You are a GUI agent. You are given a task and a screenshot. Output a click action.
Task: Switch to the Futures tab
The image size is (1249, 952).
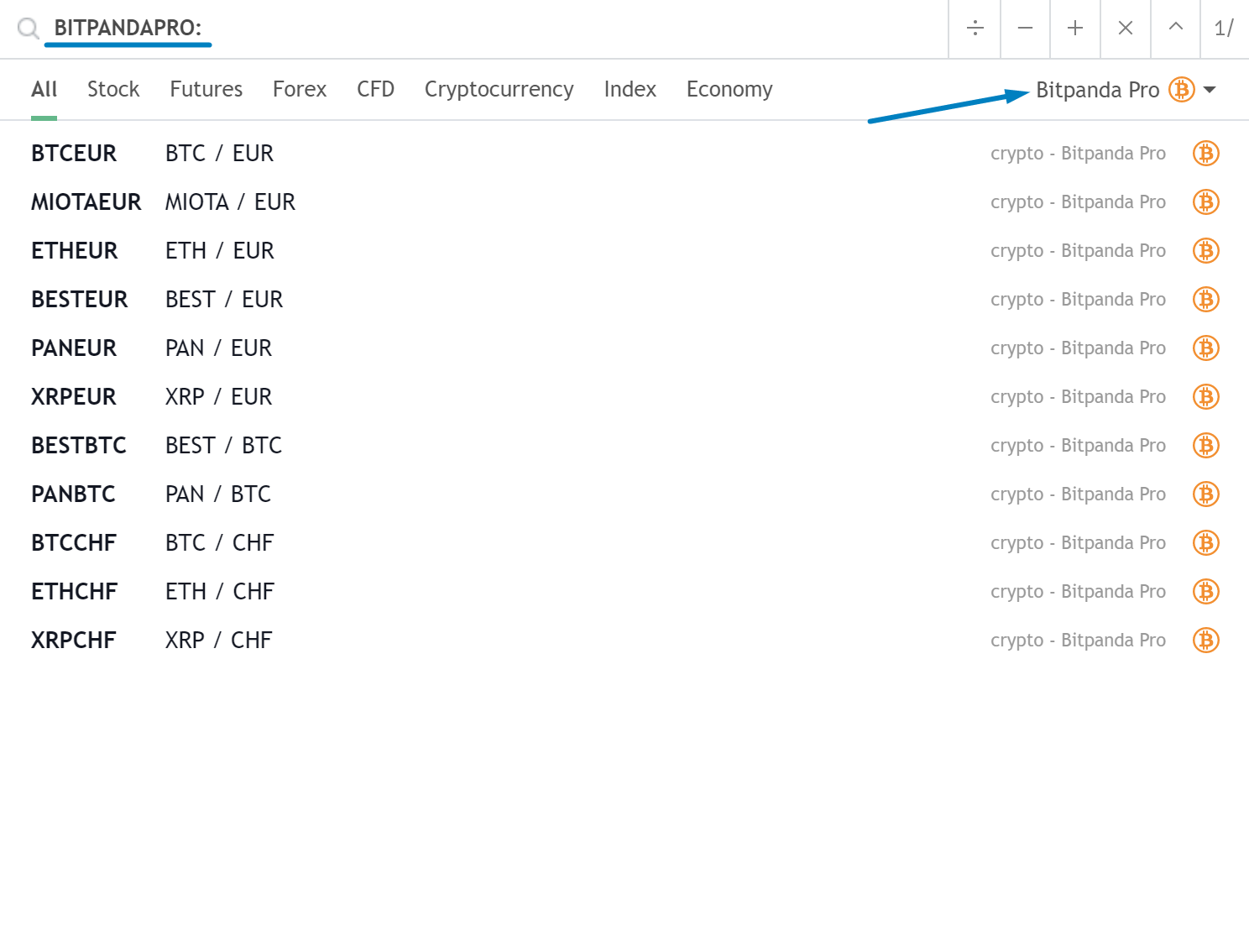click(x=206, y=90)
